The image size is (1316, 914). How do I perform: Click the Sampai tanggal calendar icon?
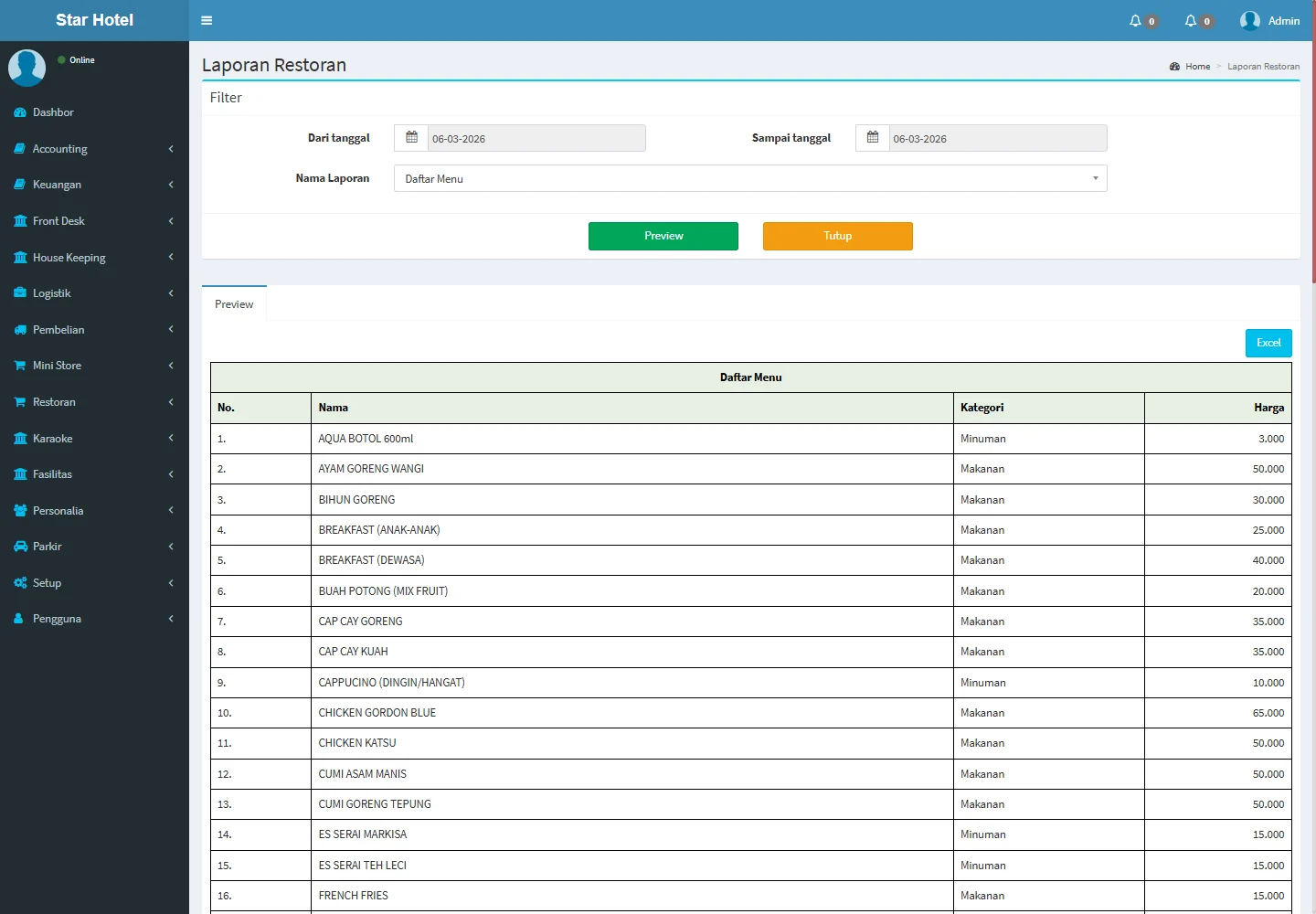[873, 138]
